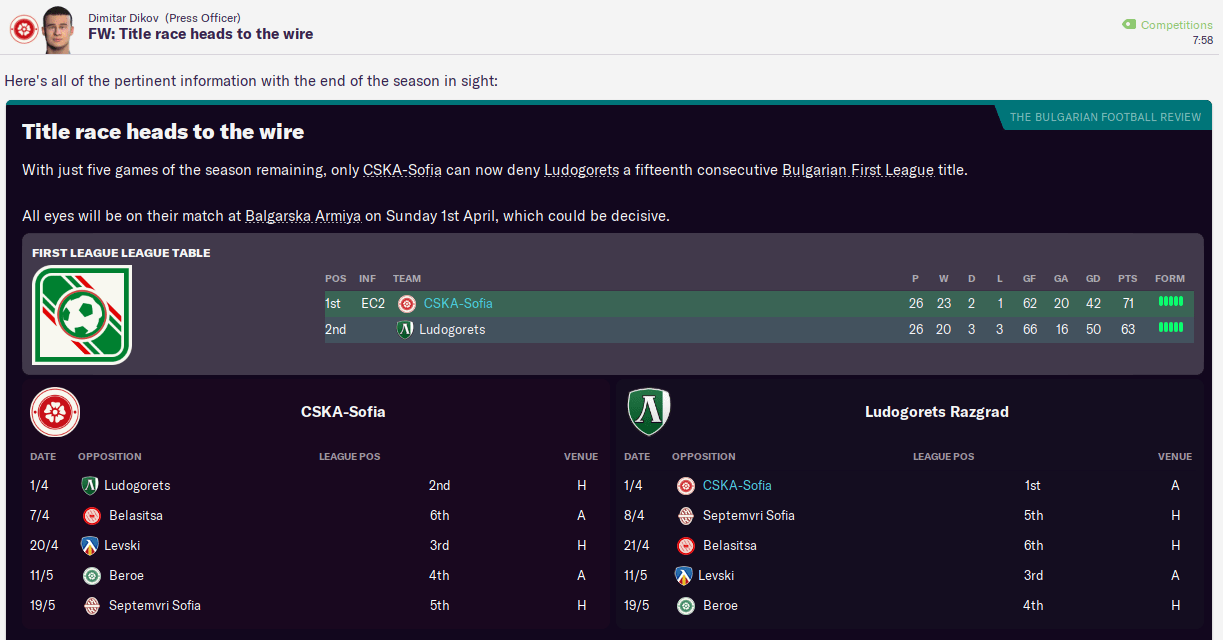Click the Belasitsa badge in CSKA-Sofia's fixtures

click(x=92, y=515)
